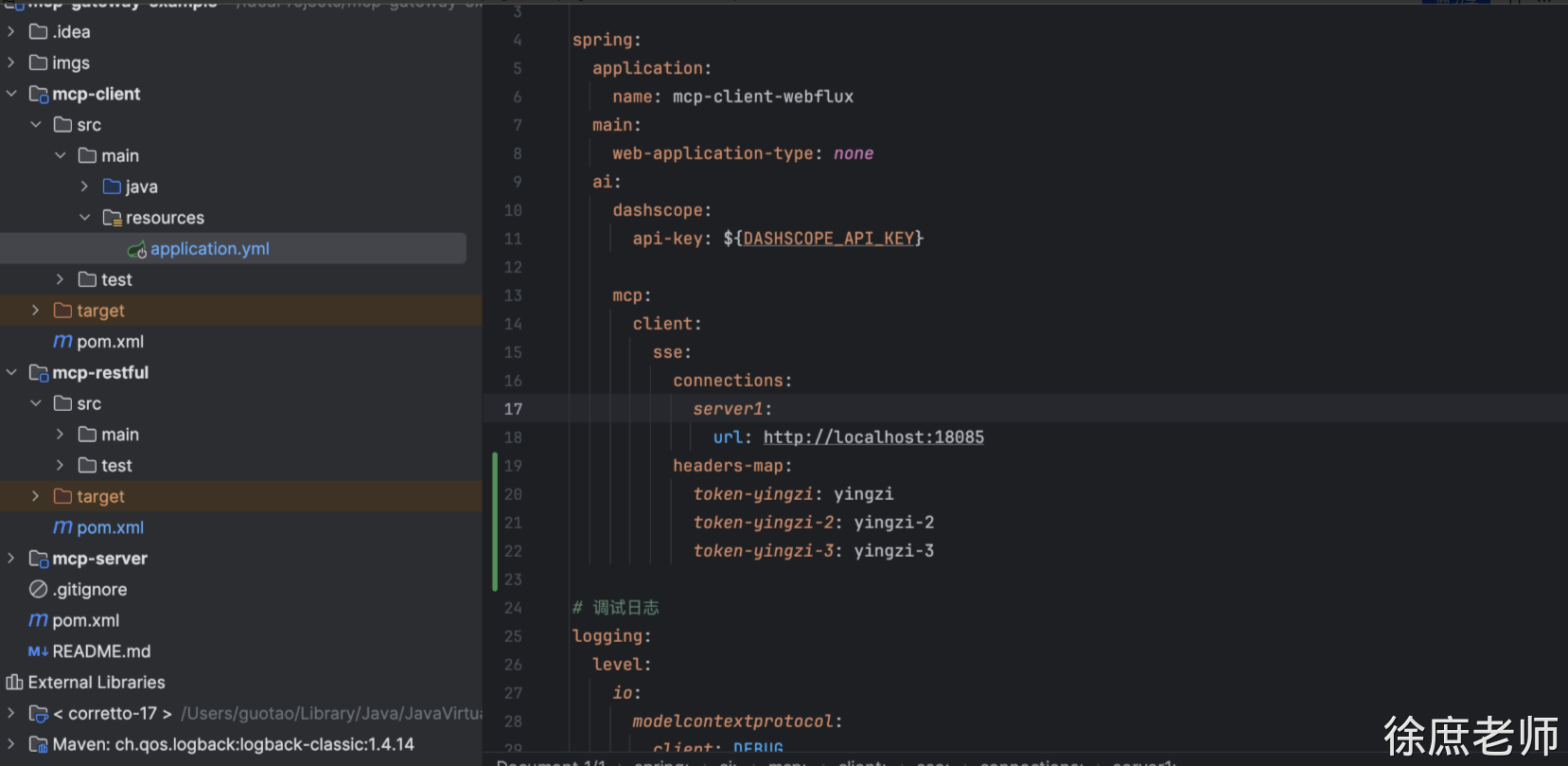The width and height of the screenshot is (1568, 766).
Task: Click the green change marker beside line 21
Action: (x=495, y=523)
